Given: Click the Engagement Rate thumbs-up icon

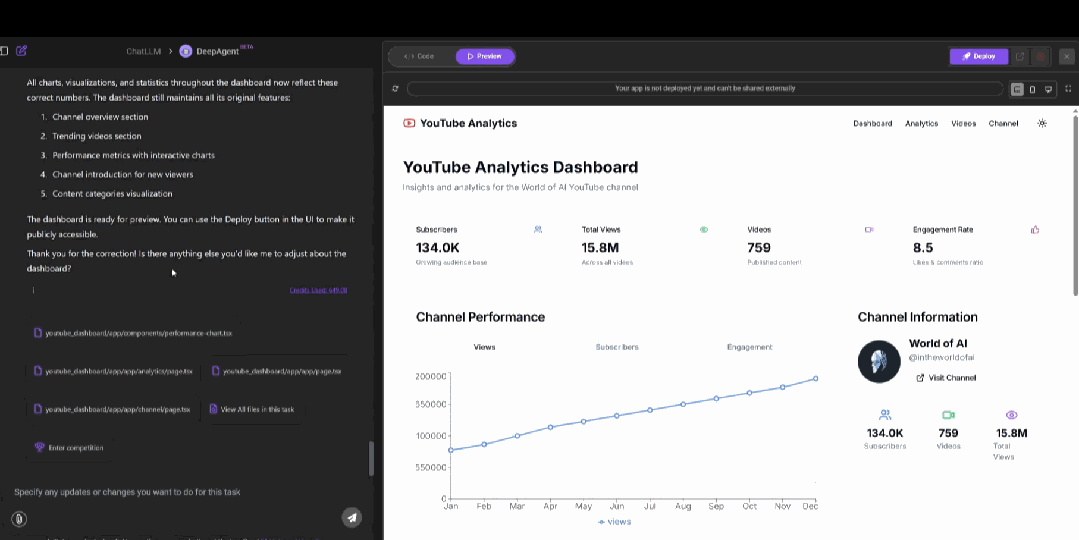Looking at the screenshot, I should point(1035,229).
